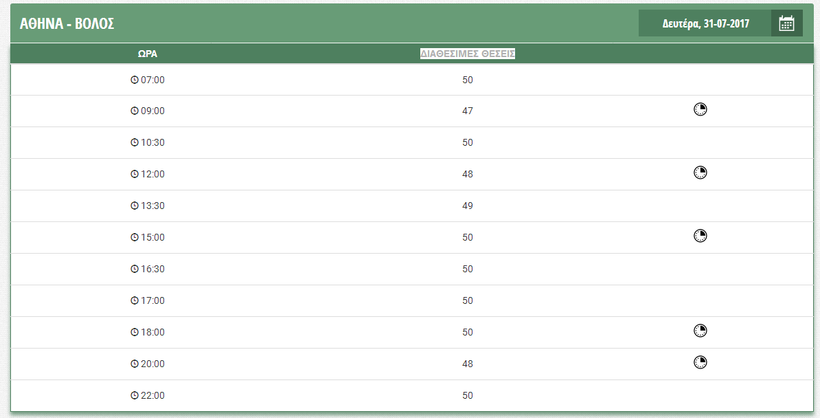The width and height of the screenshot is (820, 418).
Task: Click the timer icon for 15:00 departure
Action: (700, 236)
